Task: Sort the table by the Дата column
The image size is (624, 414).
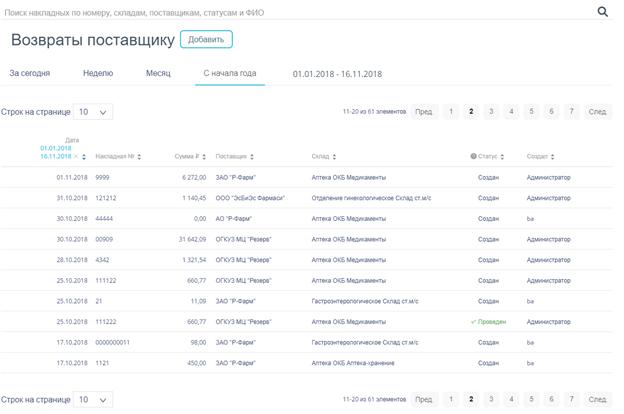Action: point(84,157)
